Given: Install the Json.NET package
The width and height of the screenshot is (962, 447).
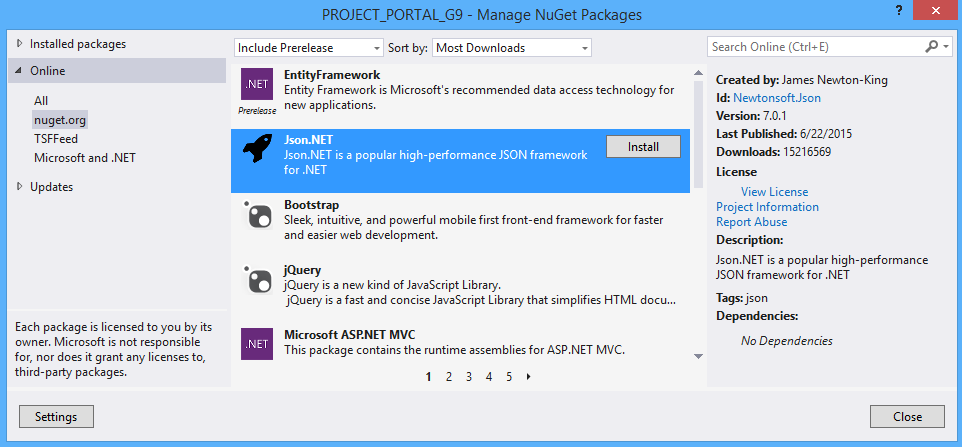Looking at the screenshot, I should (x=643, y=147).
